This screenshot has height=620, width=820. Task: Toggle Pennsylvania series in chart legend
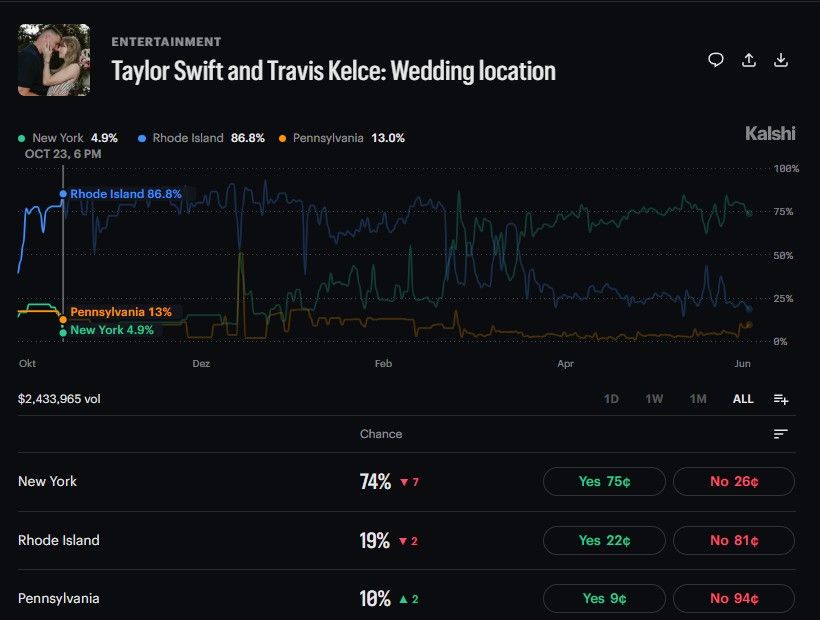(x=342, y=138)
